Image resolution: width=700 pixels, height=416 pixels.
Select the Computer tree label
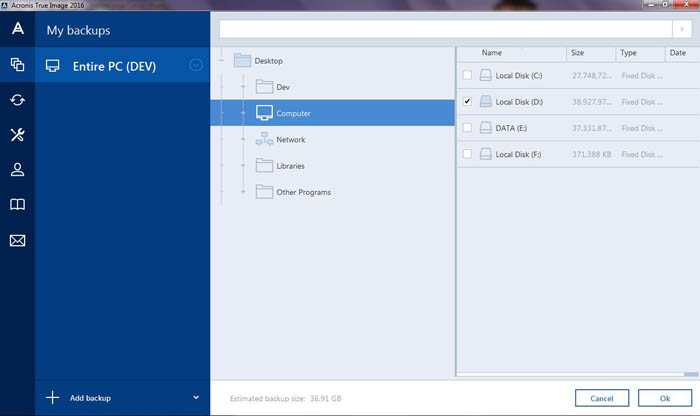(x=293, y=113)
